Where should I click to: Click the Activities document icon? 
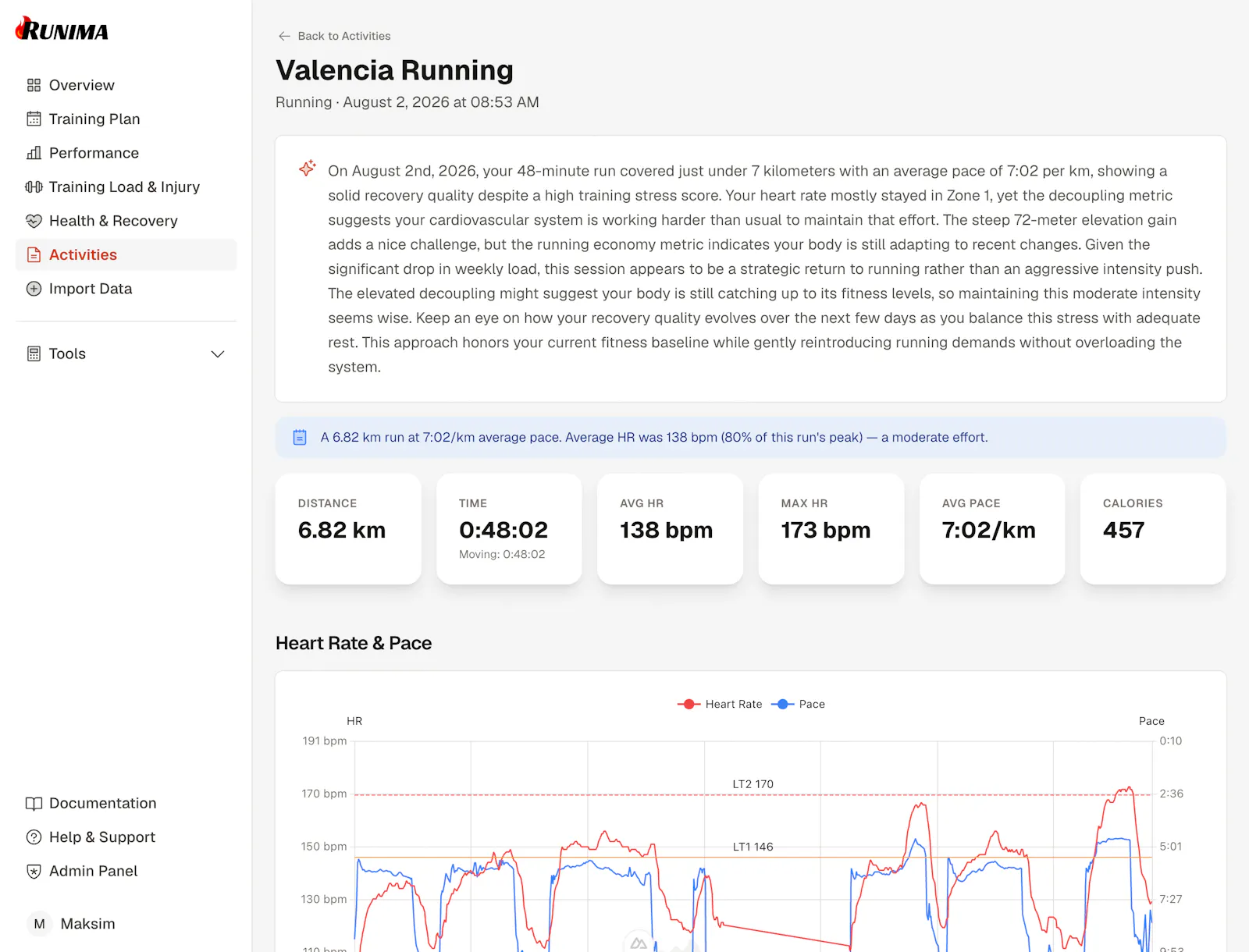click(34, 254)
